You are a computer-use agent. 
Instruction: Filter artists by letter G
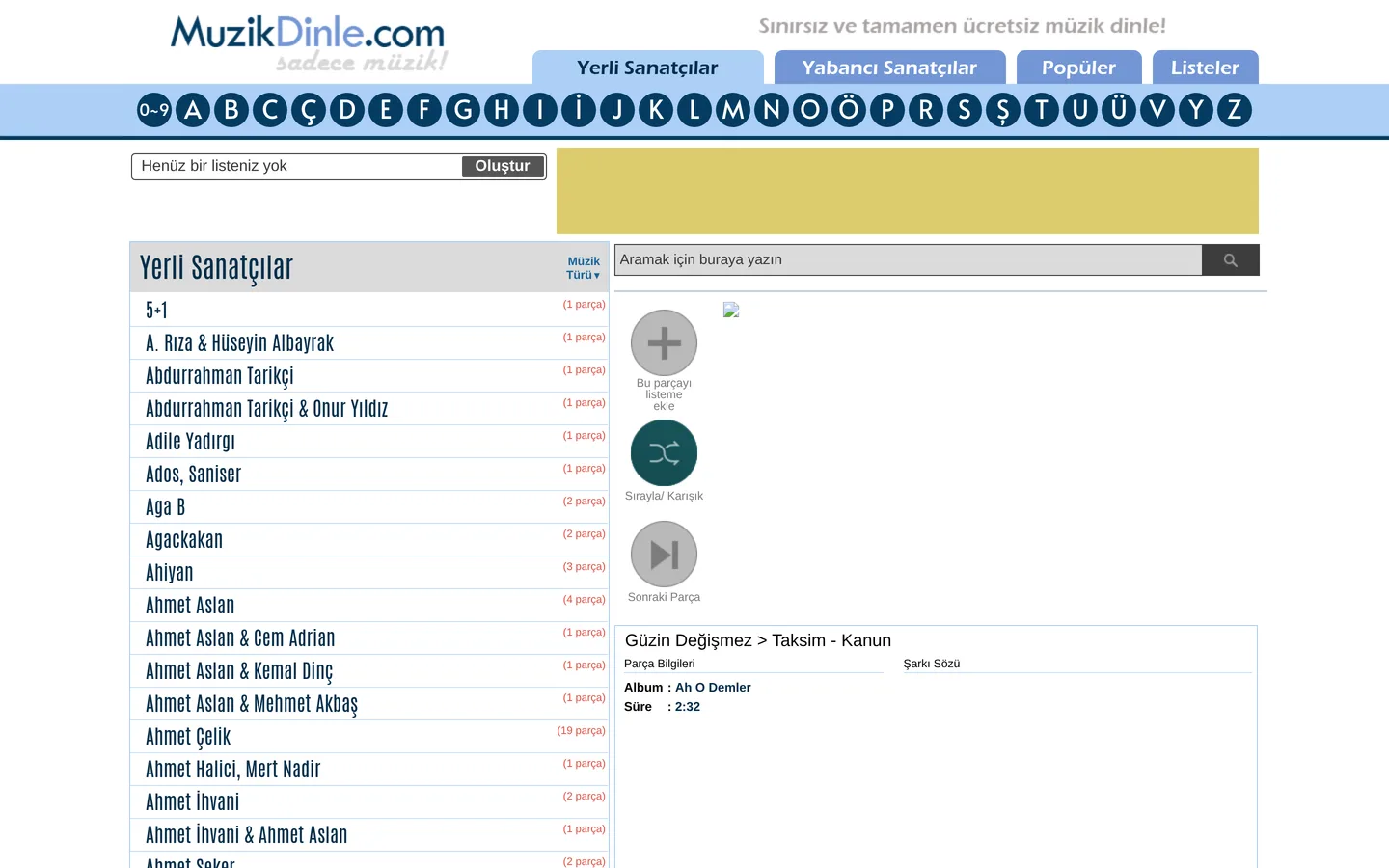[463, 110]
